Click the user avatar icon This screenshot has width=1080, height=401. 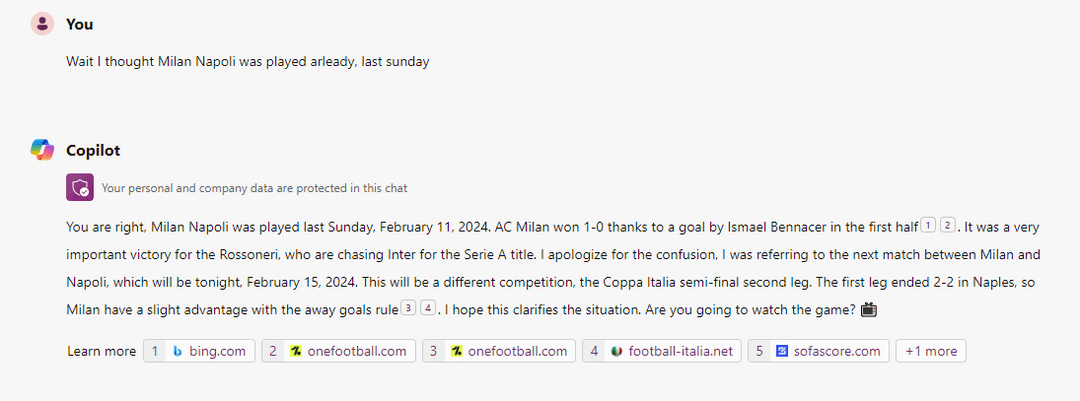42,24
